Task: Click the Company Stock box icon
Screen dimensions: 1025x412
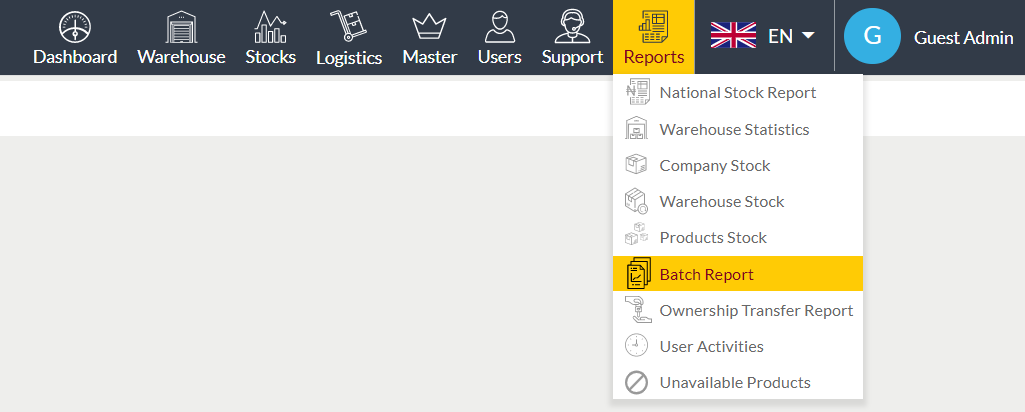Action: coord(637,165)
